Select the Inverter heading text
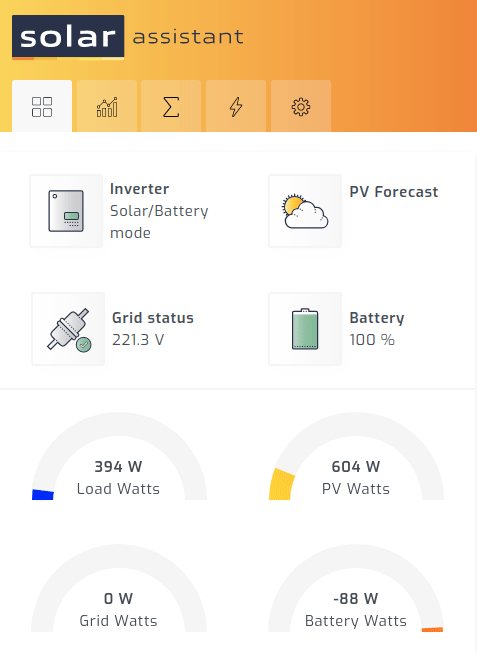The width and height of the screenshot is (477, 653). click(140, 189)
